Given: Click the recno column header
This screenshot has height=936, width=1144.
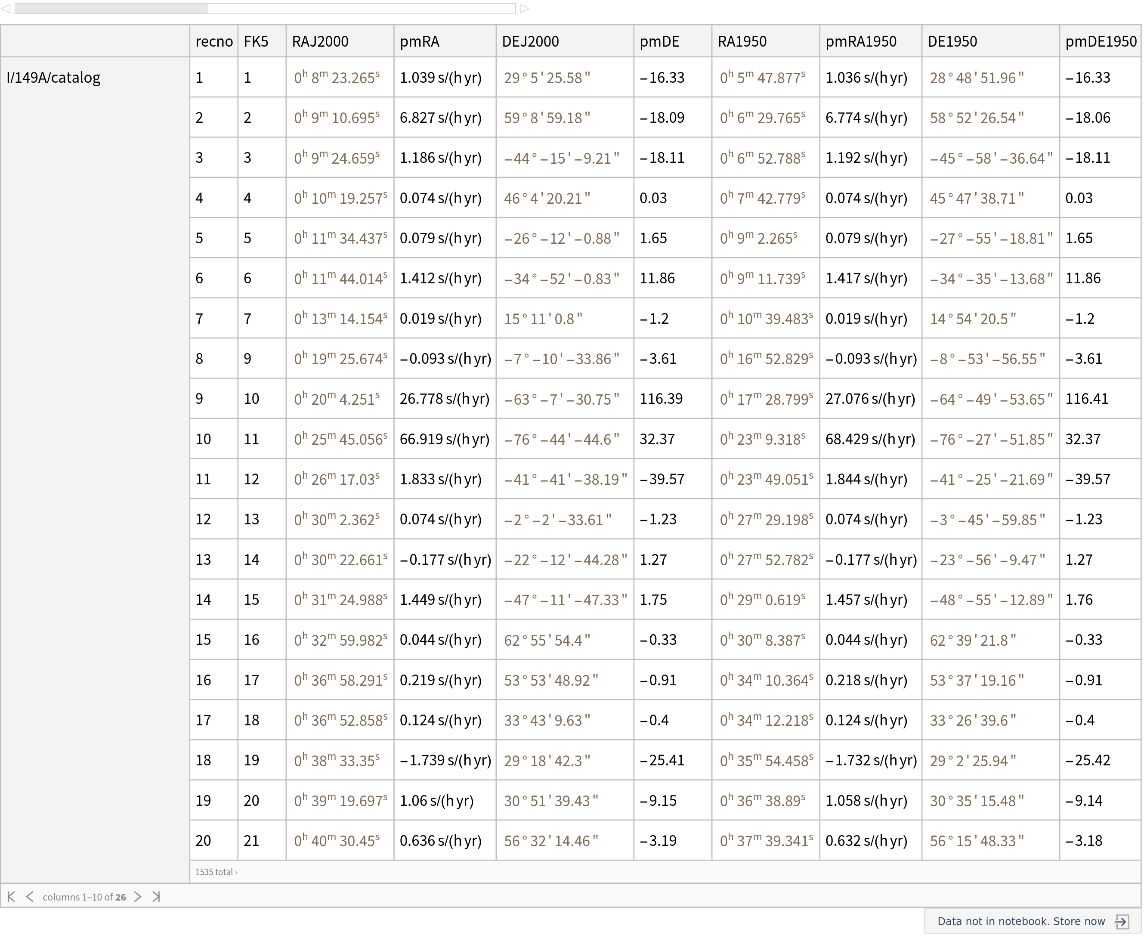Looking at the screenshot, I should [x=214, y=41].
